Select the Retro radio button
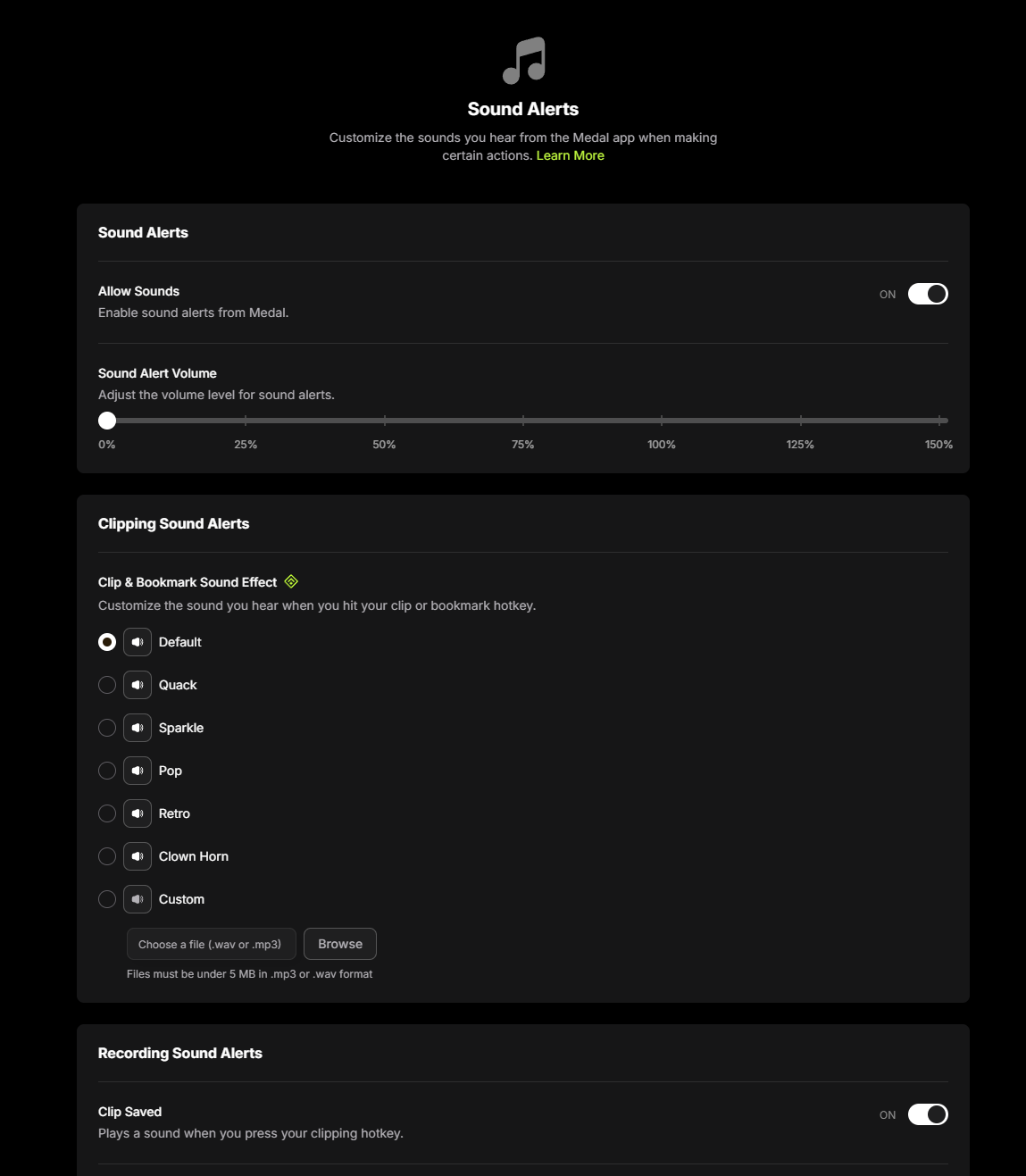This screenshot has height=1176, width=1026. coord(107,813)
